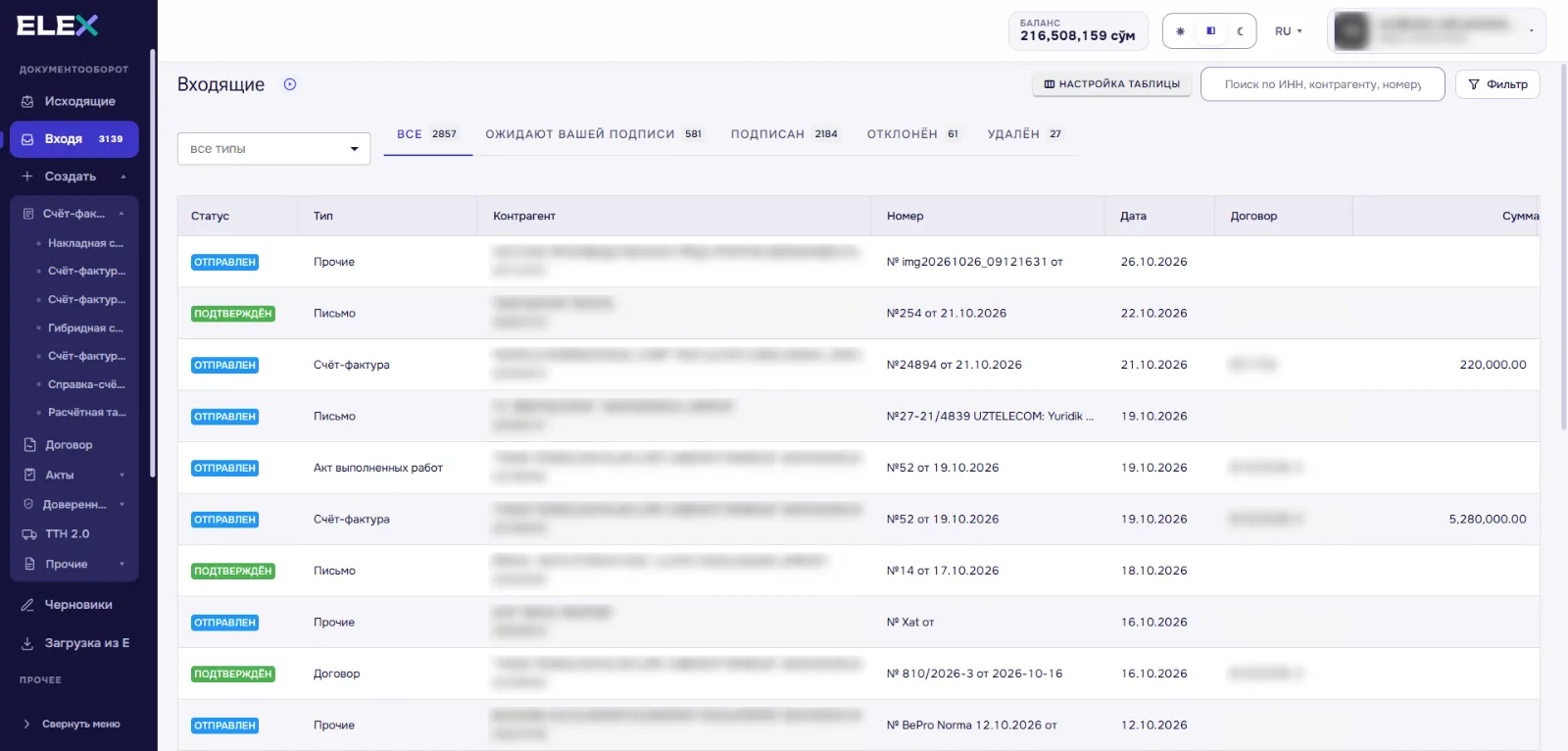1568x751 pixels.
Task: Open the Загрузка из E import item
Action: (x=74, y=643)
